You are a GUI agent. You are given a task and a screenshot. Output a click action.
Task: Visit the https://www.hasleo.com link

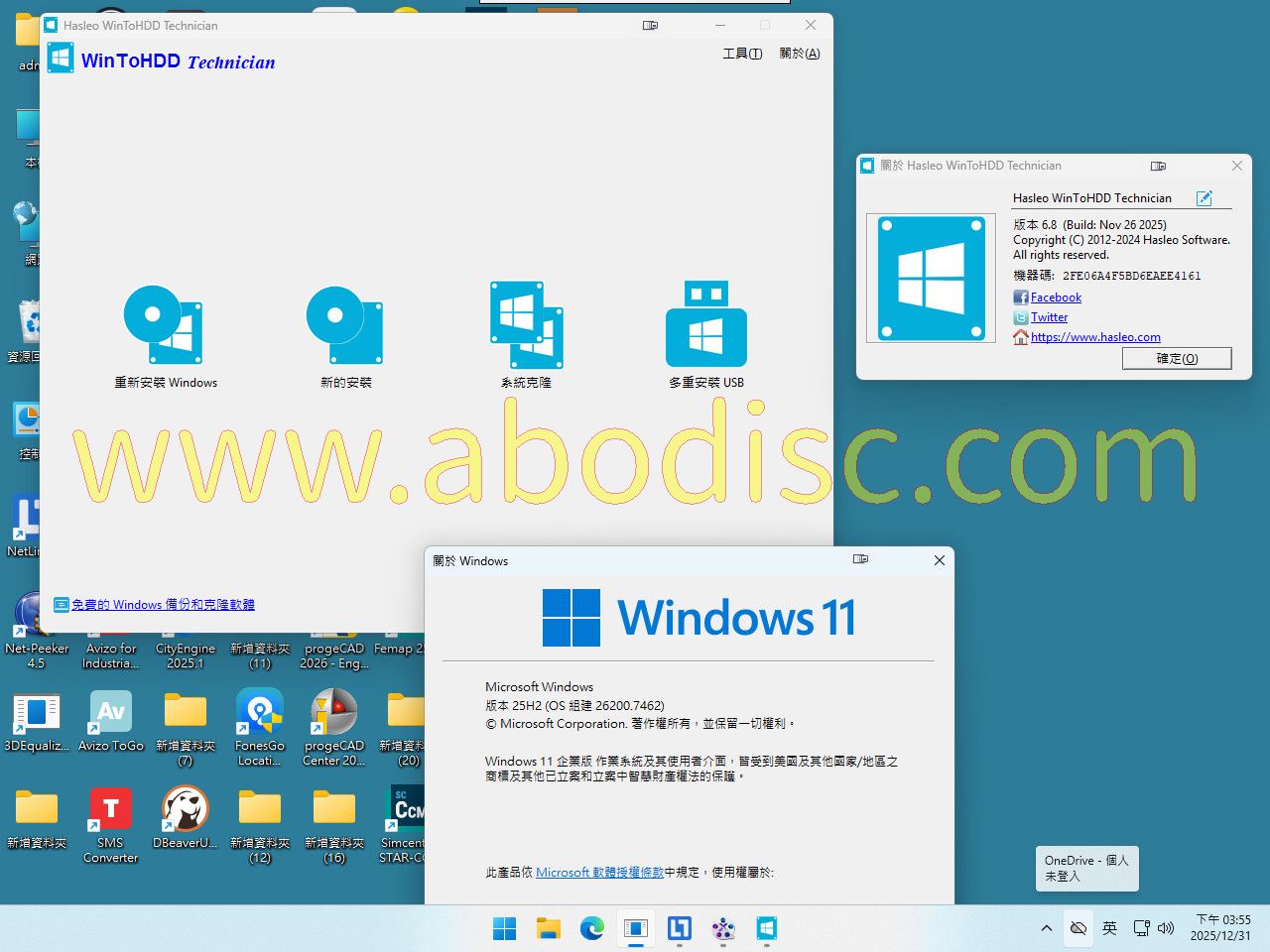click(1095, 337)
